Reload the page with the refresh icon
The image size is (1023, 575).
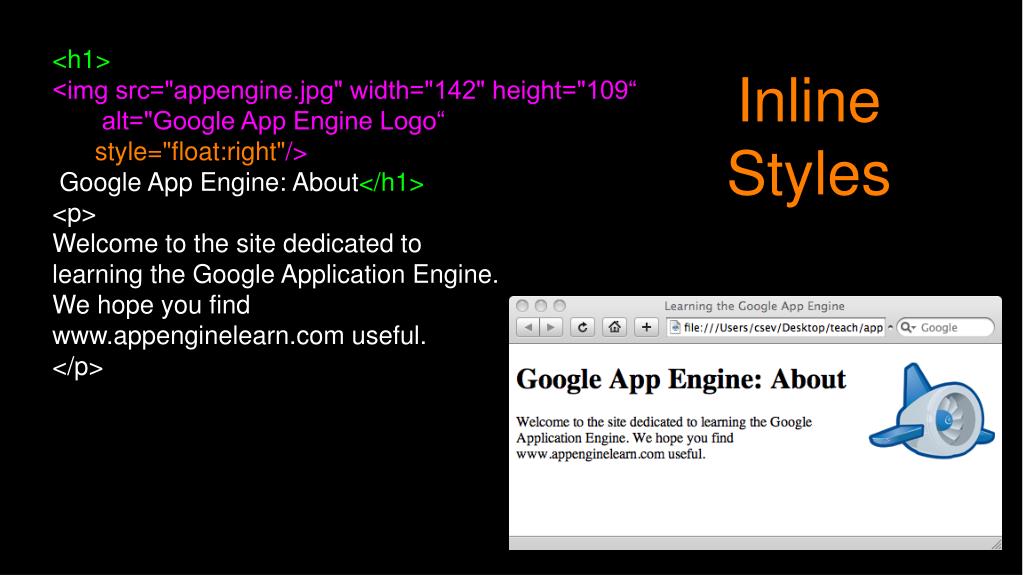(583, 327)
